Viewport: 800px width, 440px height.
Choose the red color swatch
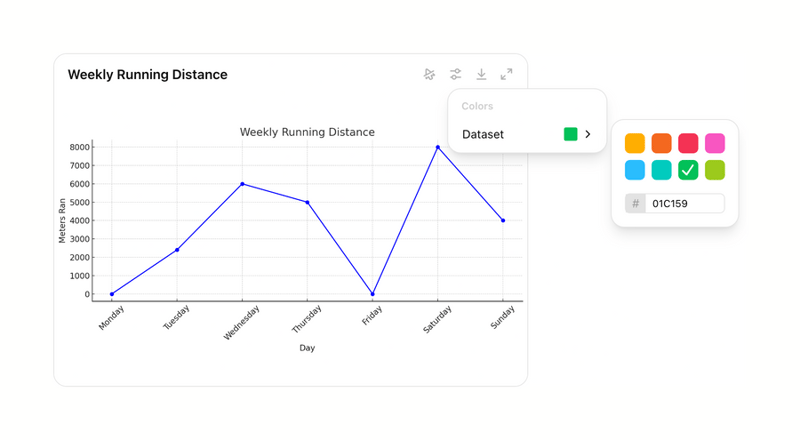[688, 143]
